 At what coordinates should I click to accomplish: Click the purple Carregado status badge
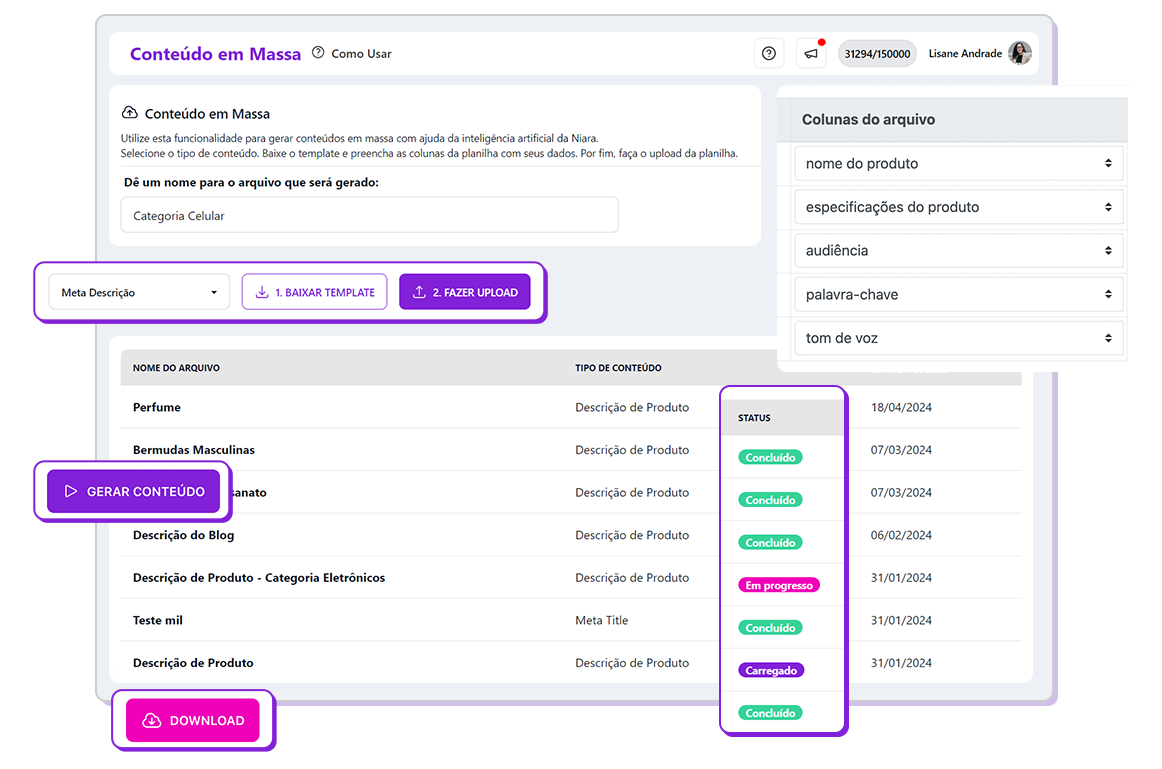771,671
